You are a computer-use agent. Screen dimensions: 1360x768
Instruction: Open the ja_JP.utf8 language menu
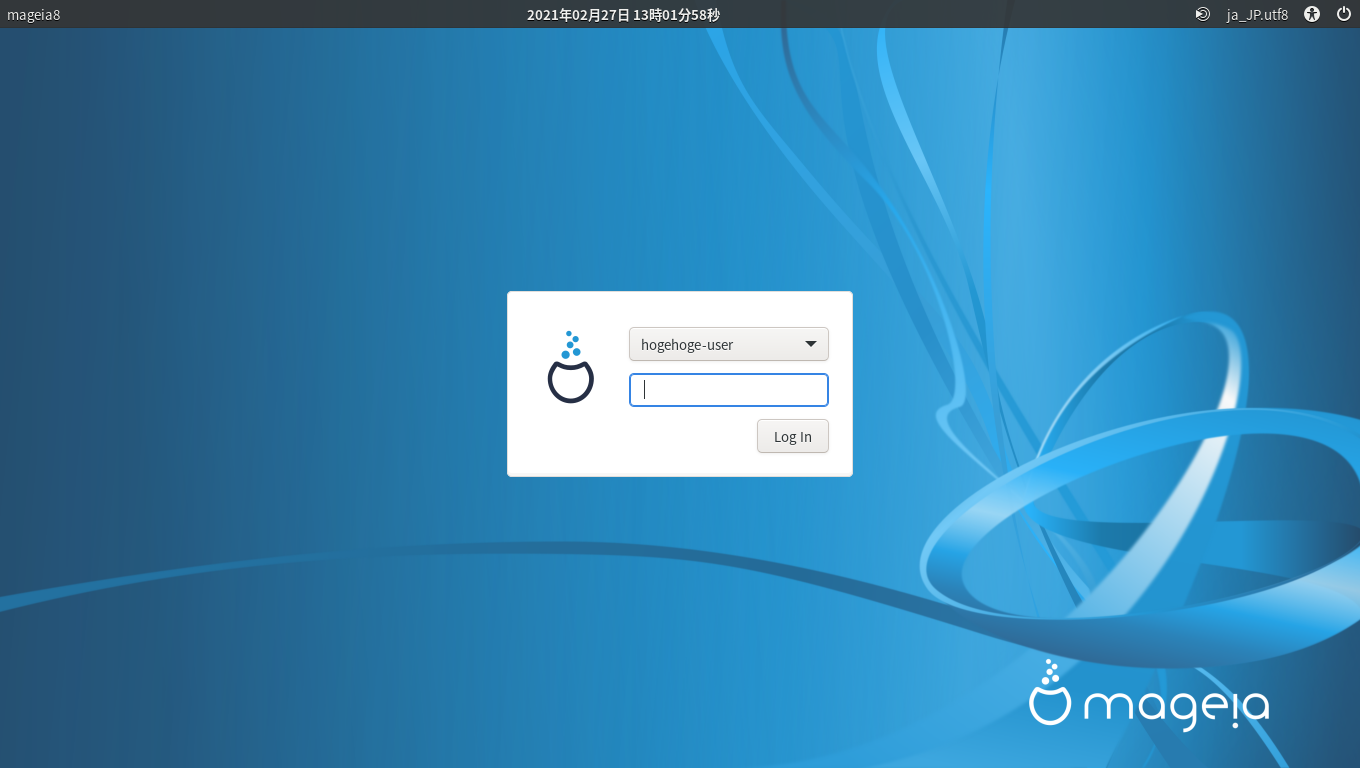pyautogui.click(x=1258, y=14)
